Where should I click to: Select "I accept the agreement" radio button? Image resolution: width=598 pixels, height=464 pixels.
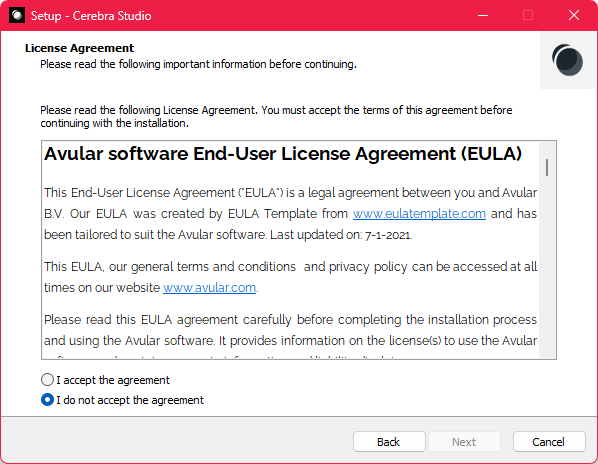click(x=47, y=380)
